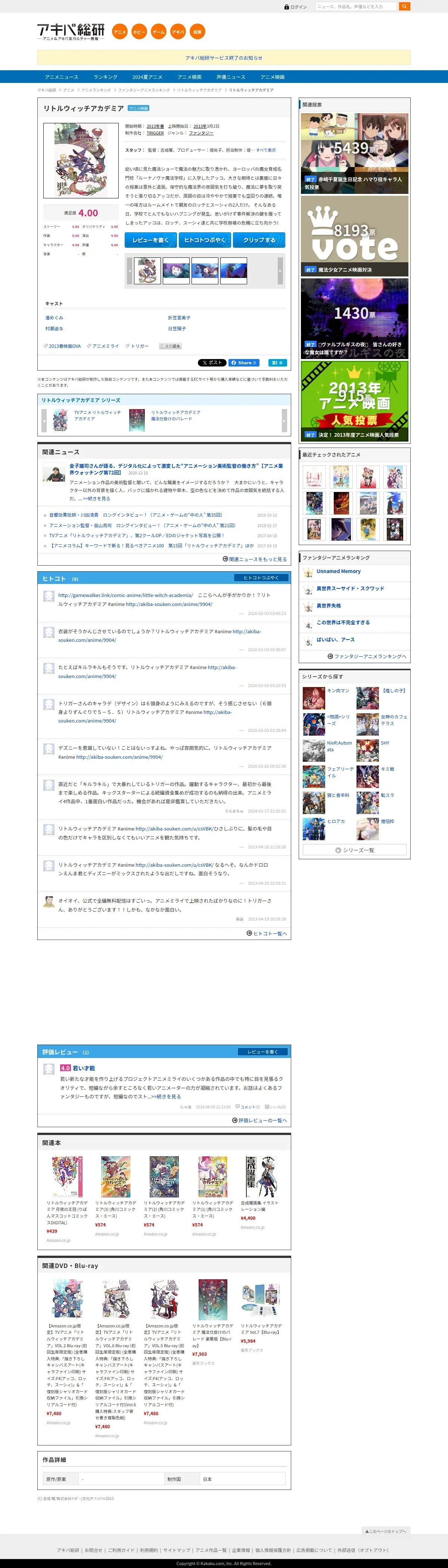Click the レビューを書く blue button
Image resolution: width=448 pixels, height=1568 pixels.
coord(151,241)
